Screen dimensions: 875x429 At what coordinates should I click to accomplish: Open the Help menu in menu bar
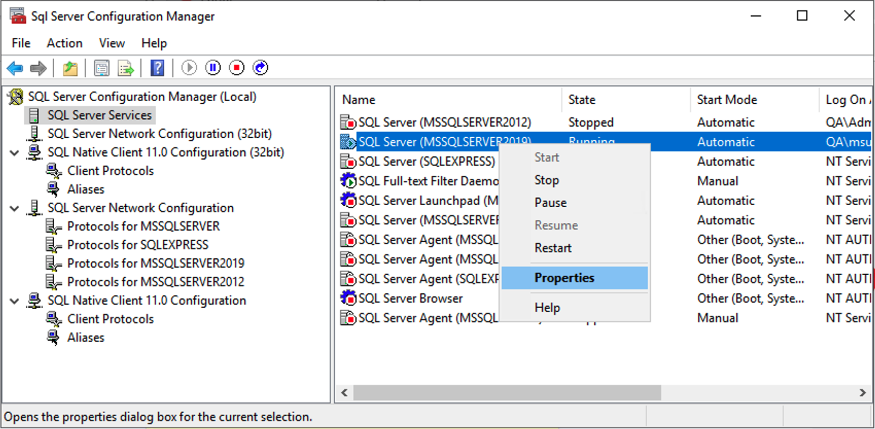coord(154,43)
